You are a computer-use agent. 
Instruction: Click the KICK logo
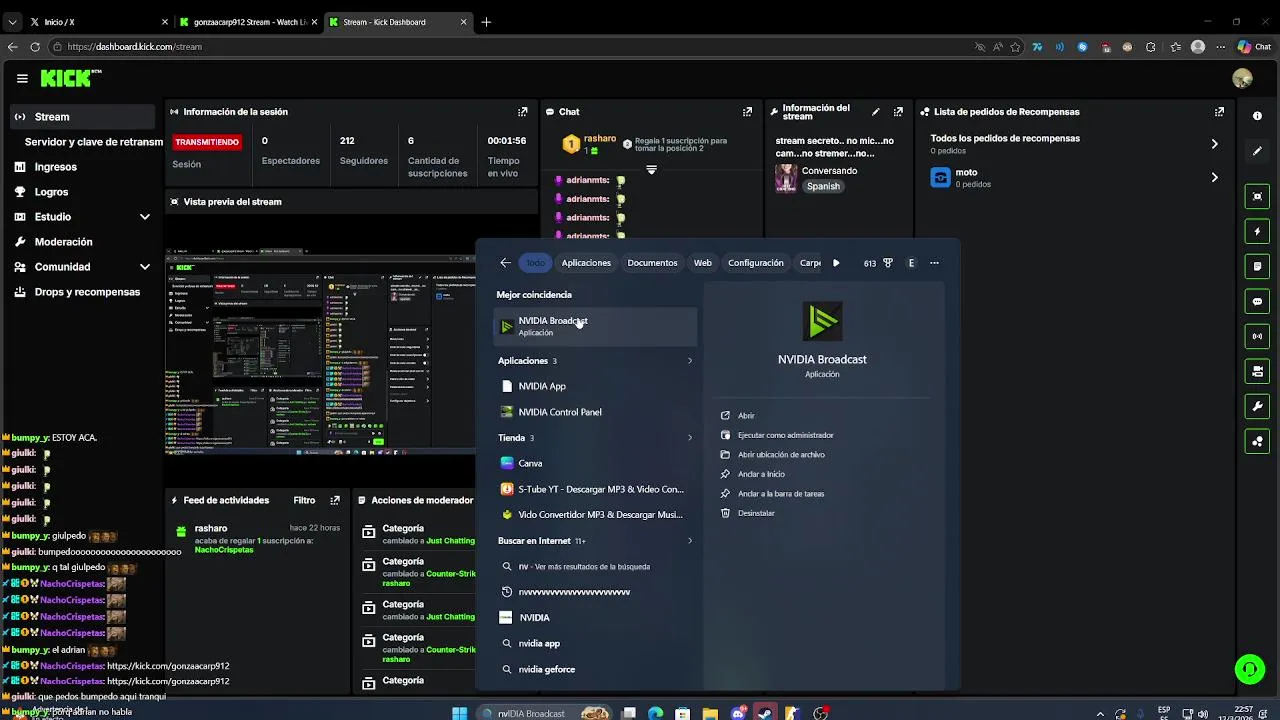pyautogui.click(x=71, y=78)
